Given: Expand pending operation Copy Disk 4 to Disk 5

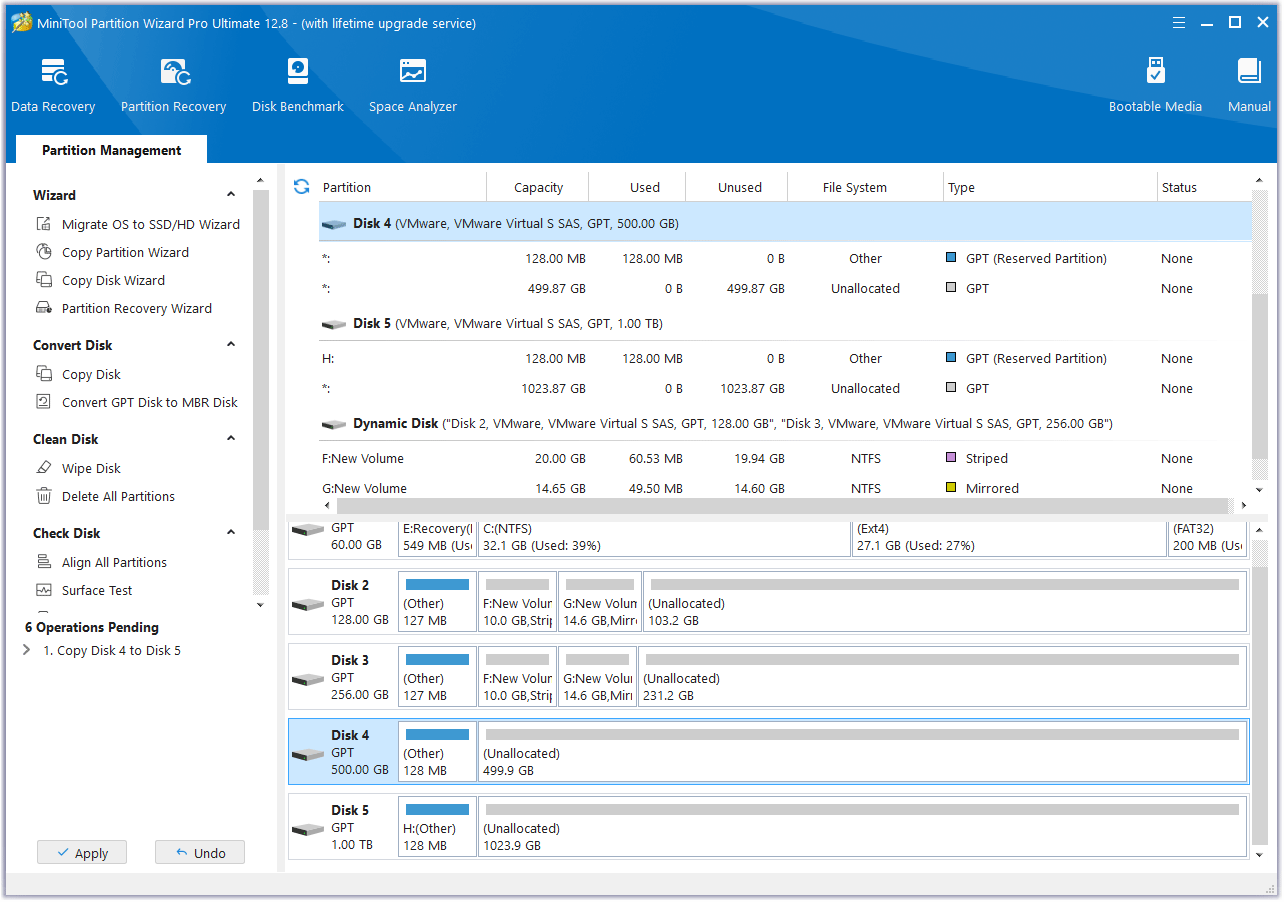Looking at the screenshot, I should pyautogui.click(x=26, y=650).
